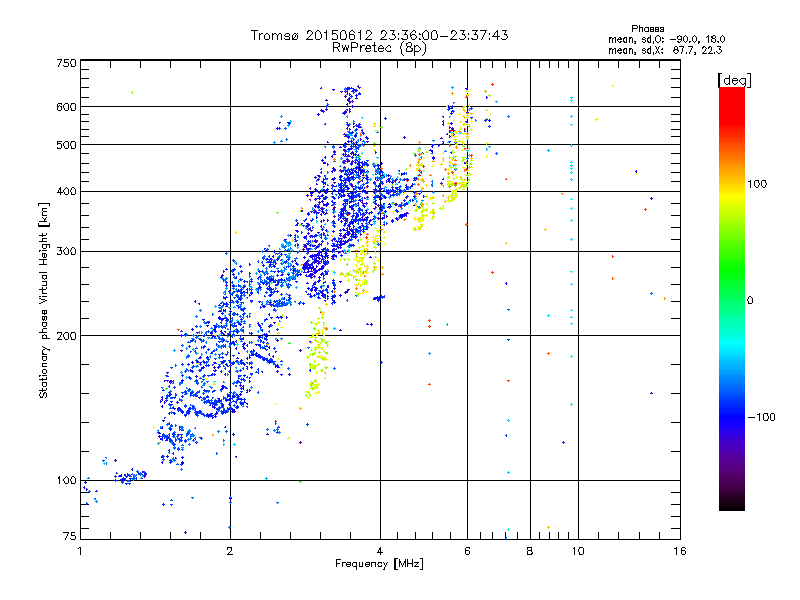This screenshot has width=800, height=600.
Task: Click x-axis tick label '6'
Action: click(467, 551)
